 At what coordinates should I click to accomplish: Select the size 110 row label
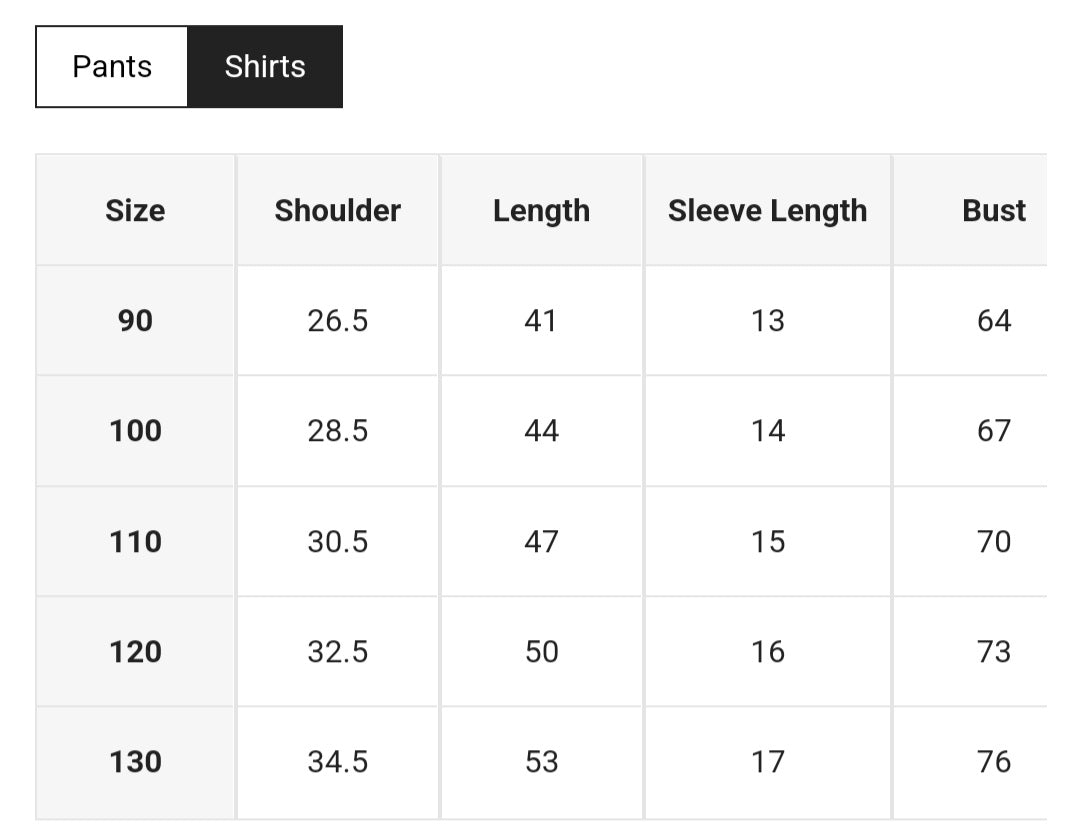pos(135,542)
